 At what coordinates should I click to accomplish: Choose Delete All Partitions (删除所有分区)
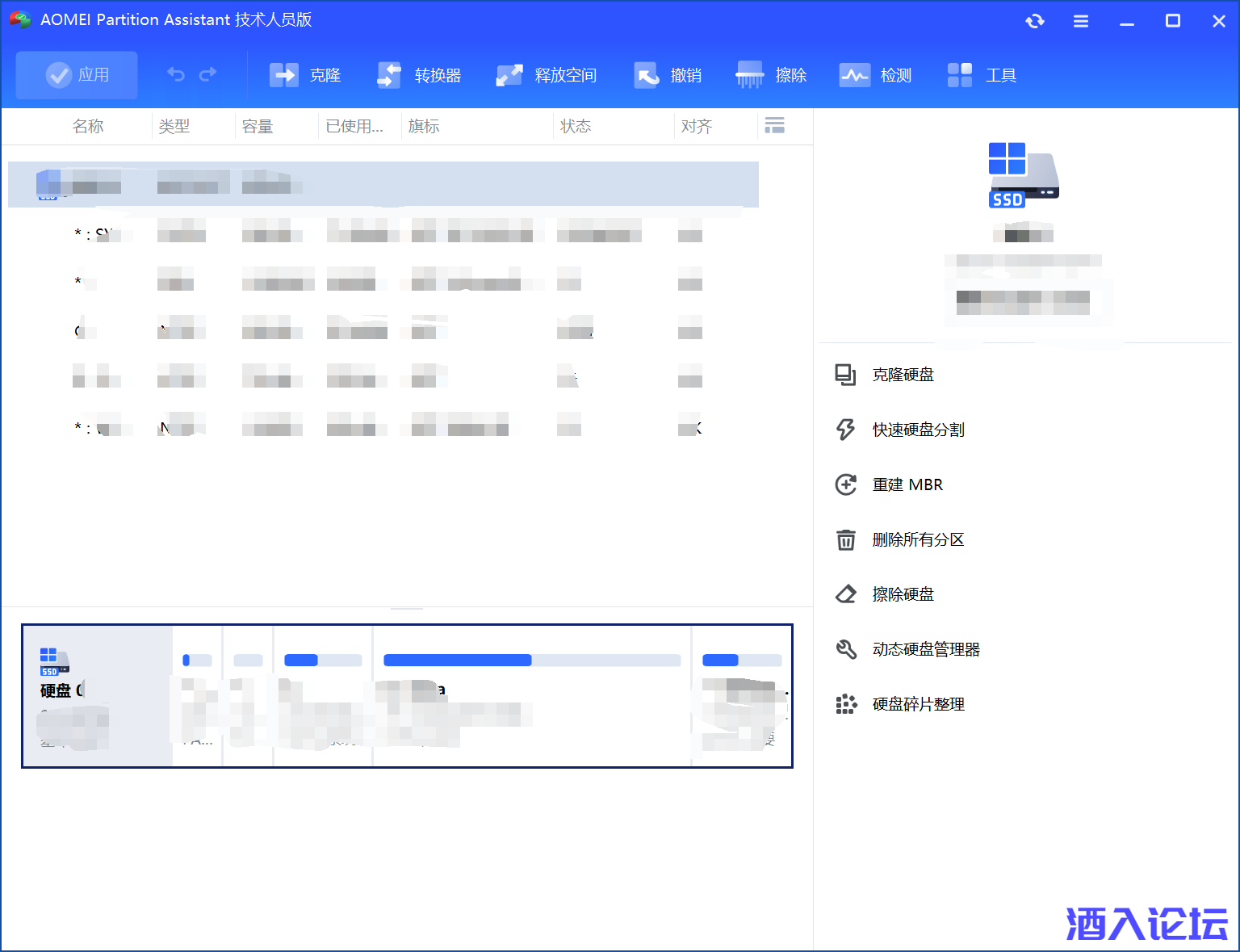(x=918, y=539)
